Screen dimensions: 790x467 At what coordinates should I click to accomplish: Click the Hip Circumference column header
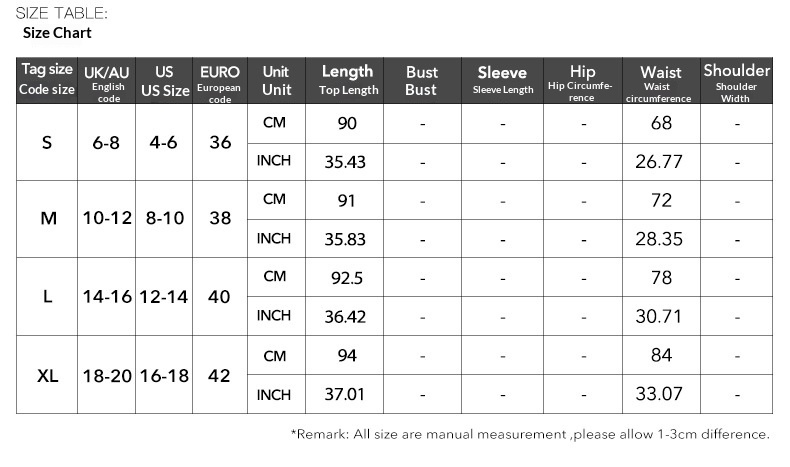pyautogui.click(x=582, y=80)
